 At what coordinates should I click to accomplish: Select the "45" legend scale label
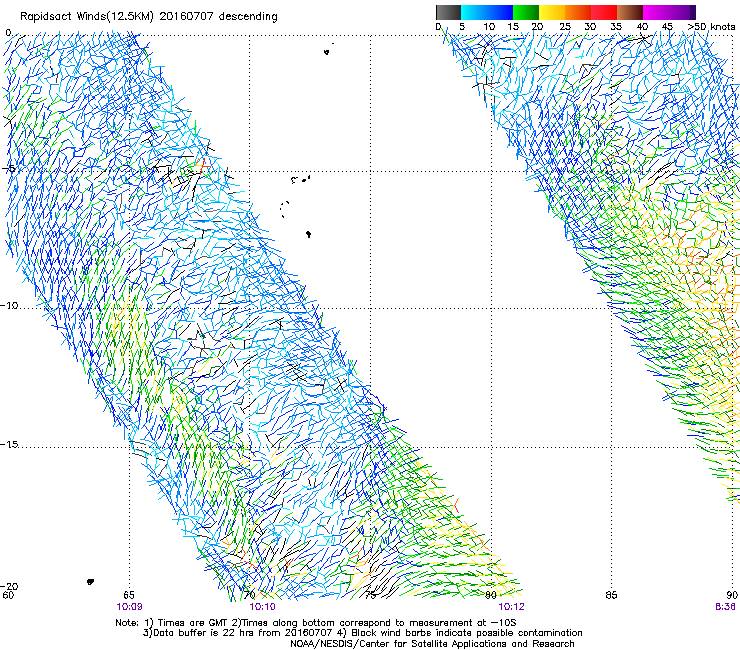[x=667, y=27]
